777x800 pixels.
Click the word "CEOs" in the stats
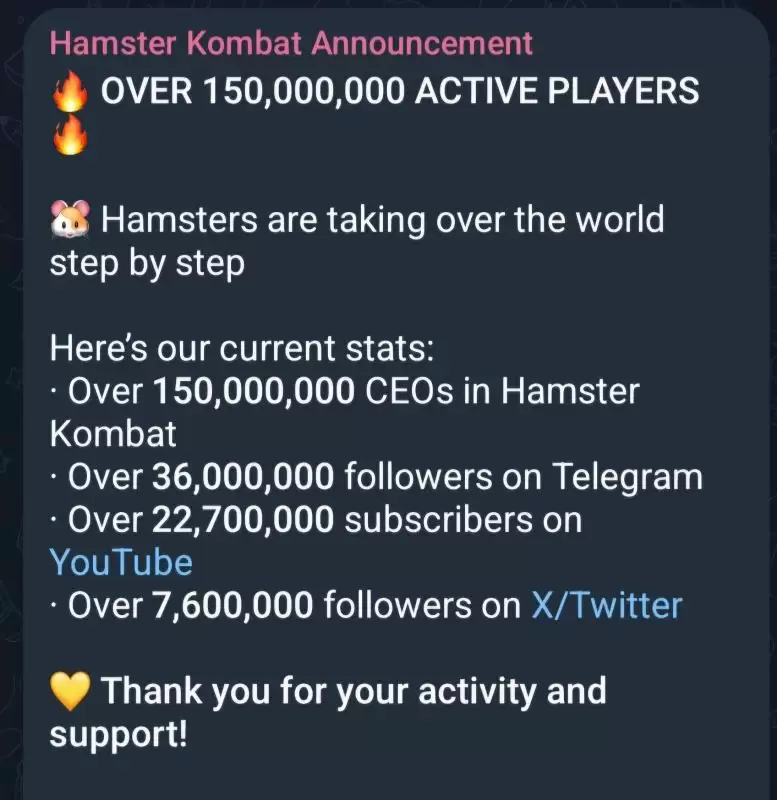click(412, 391)
